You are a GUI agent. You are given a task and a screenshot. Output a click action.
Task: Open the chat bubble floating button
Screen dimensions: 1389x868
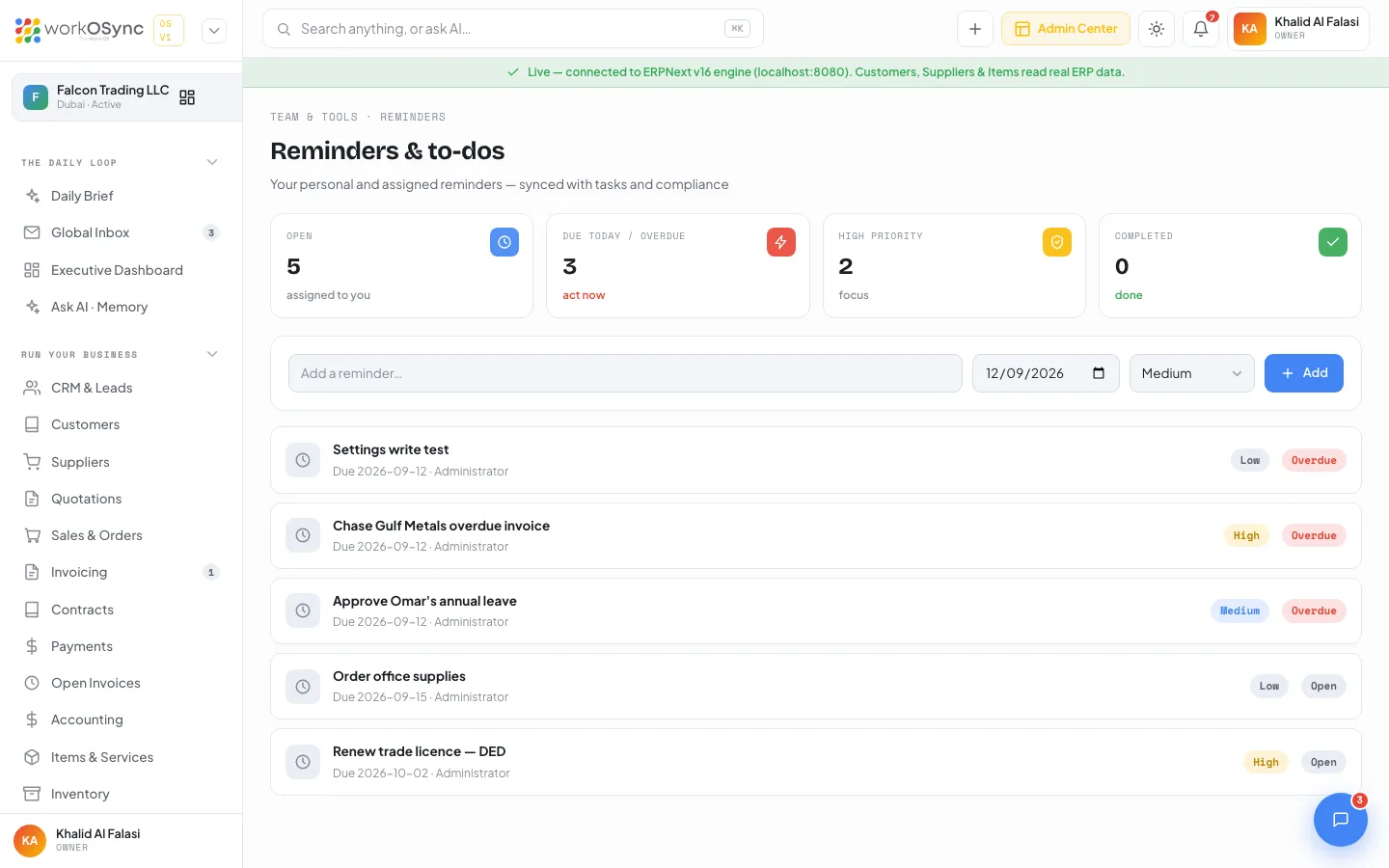tap(1341, 820)
